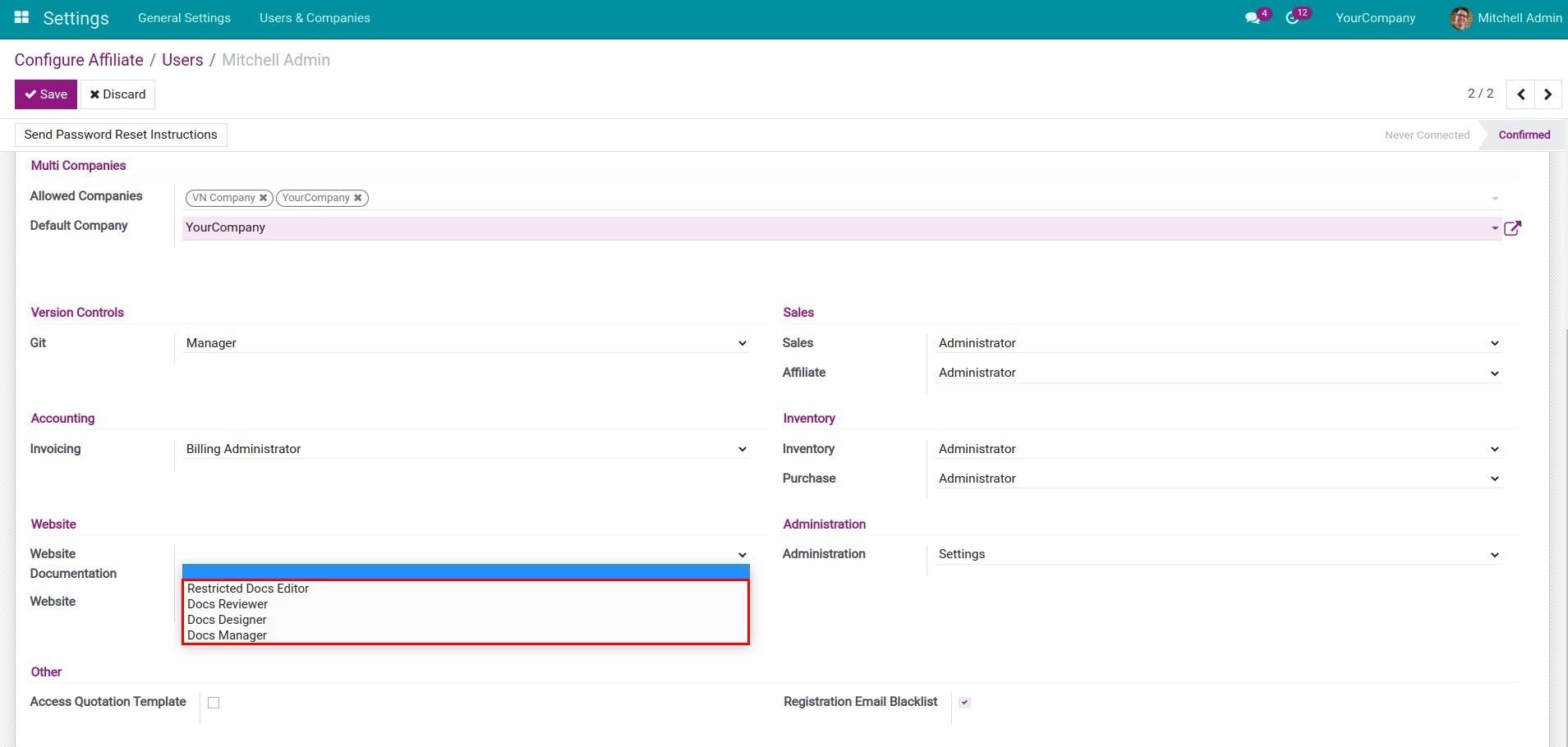This screenshot has width=1568, height=747.
Task: Disable the Registration Email Blacklist checkbox
Action: [964, 702]
